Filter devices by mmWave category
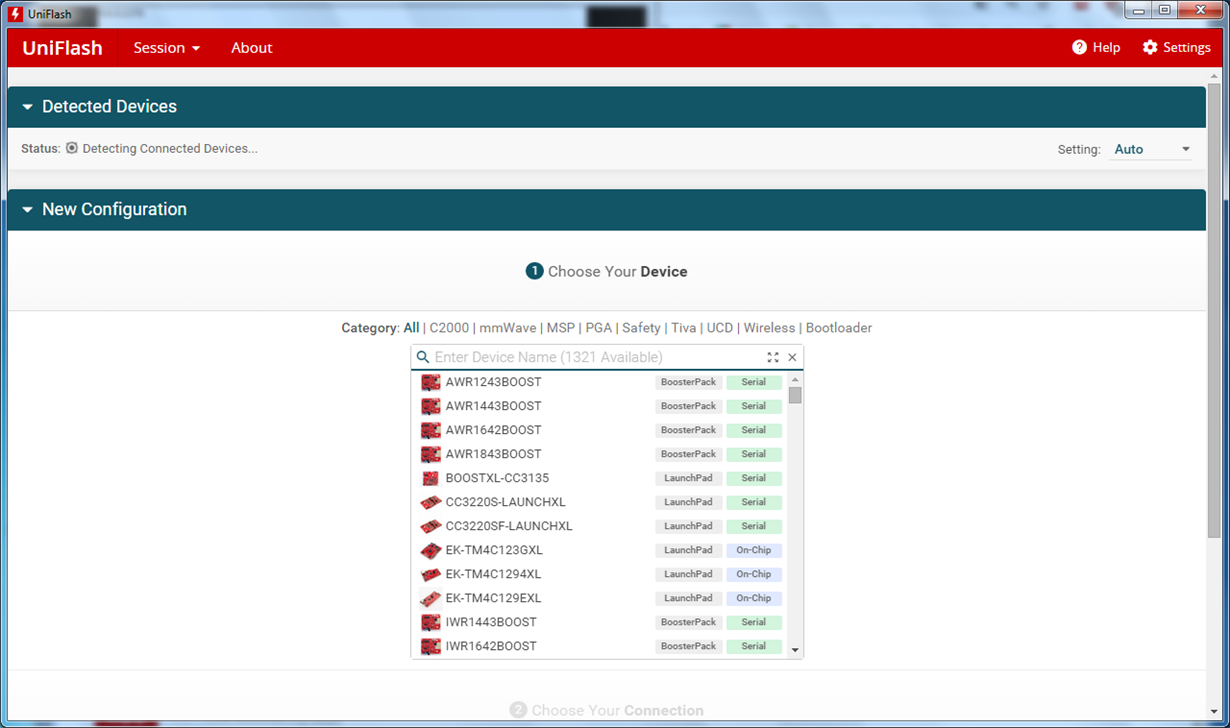Viewport: 1230px width, 728px height. [507, 328]
